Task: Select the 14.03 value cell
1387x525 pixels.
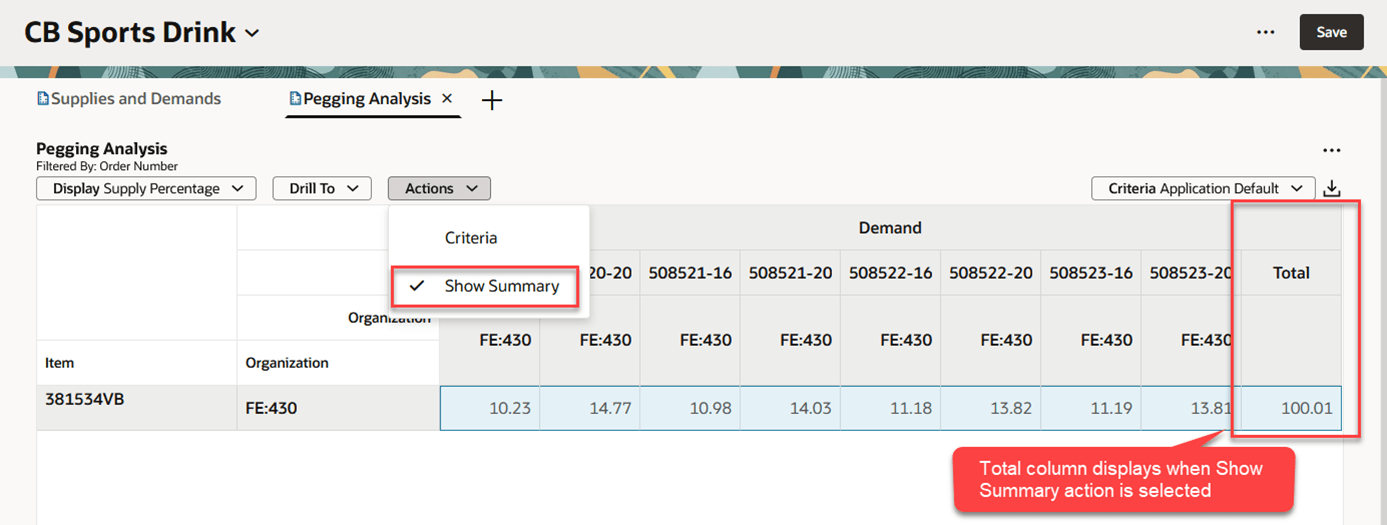Action: click(790, 408)
